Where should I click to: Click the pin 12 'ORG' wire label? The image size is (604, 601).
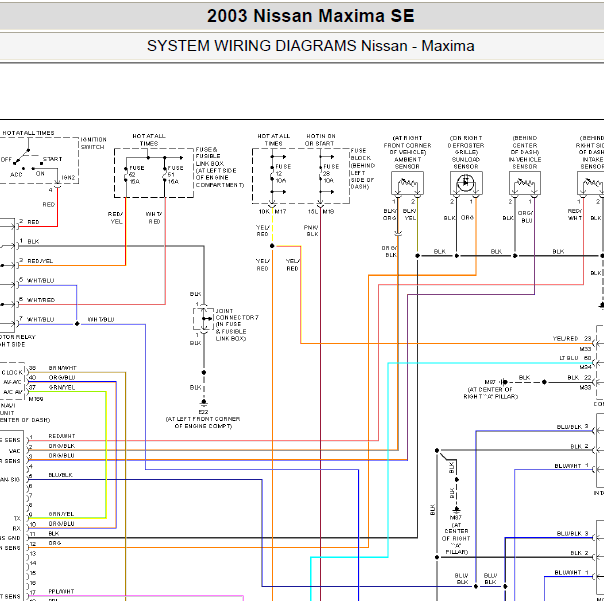tap(55, 543)
